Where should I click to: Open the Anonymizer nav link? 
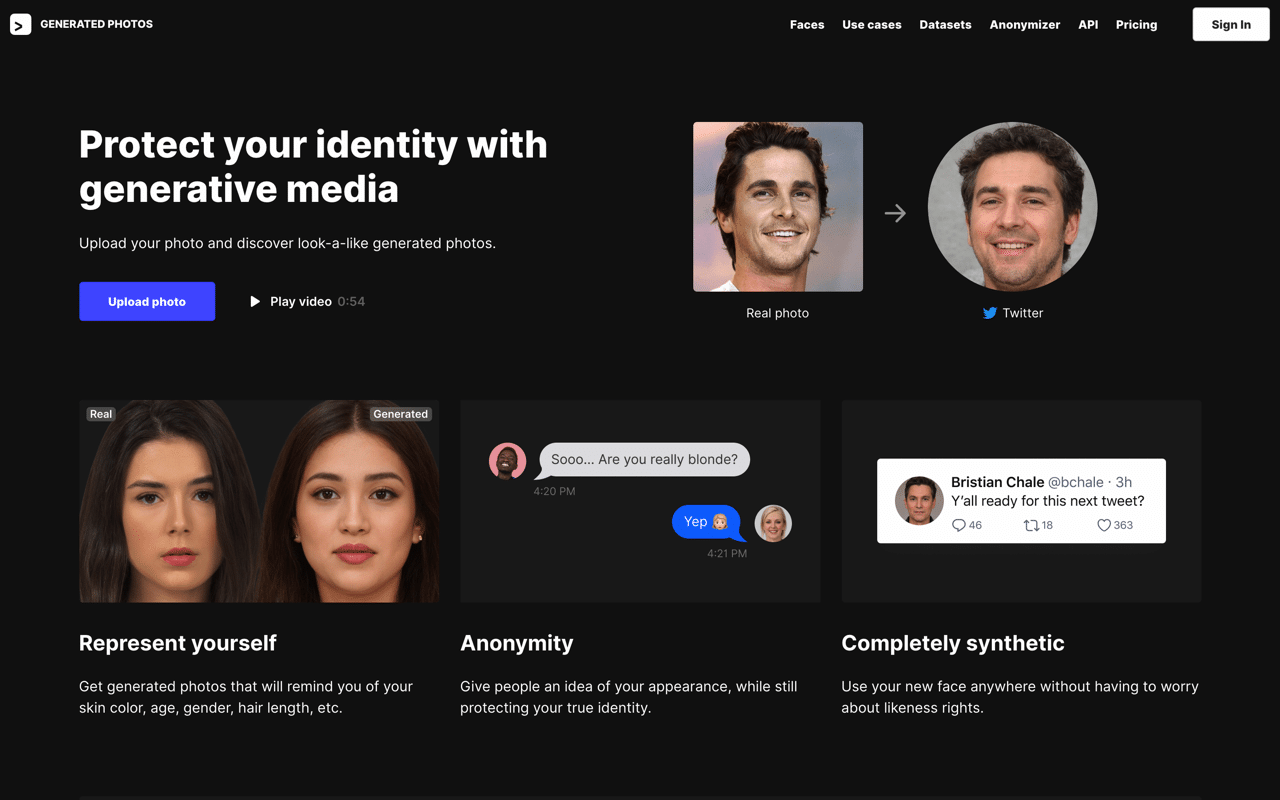tap(1024, 25)
